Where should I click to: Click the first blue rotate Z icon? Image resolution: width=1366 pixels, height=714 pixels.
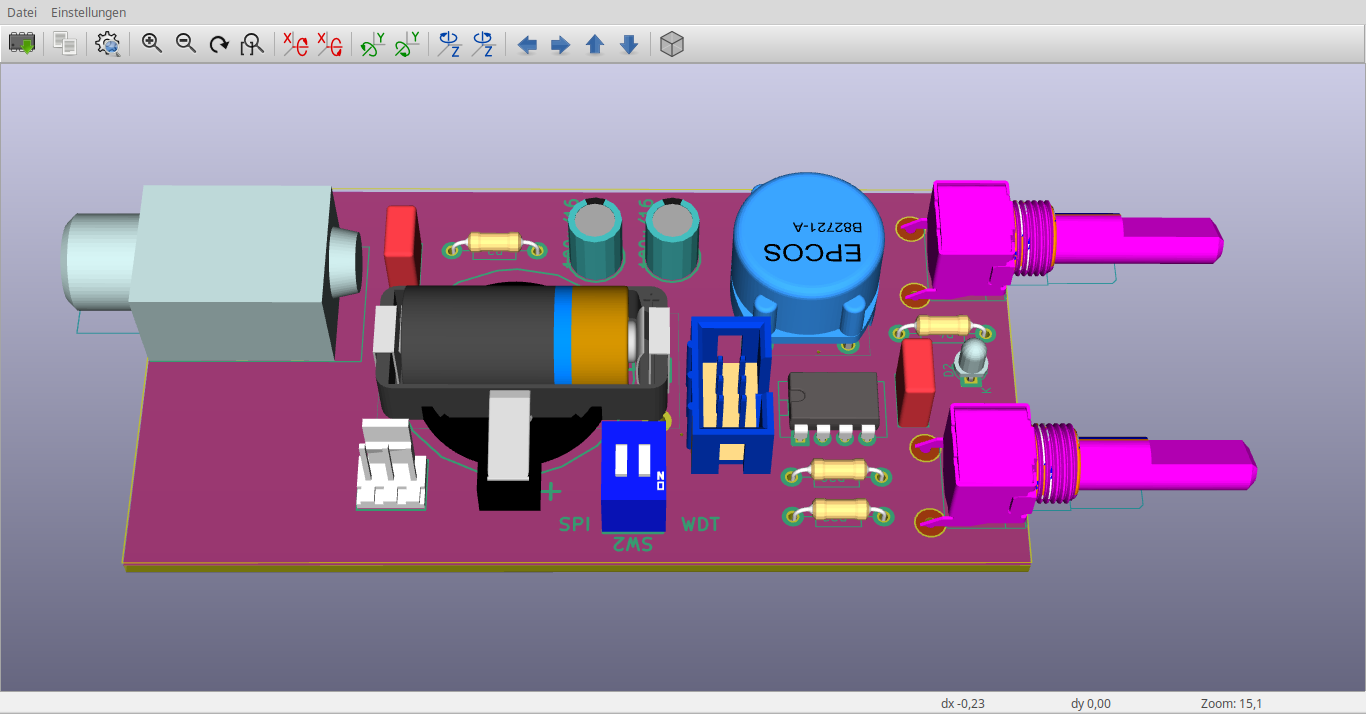pyautogui.click(x=449, y=44)
